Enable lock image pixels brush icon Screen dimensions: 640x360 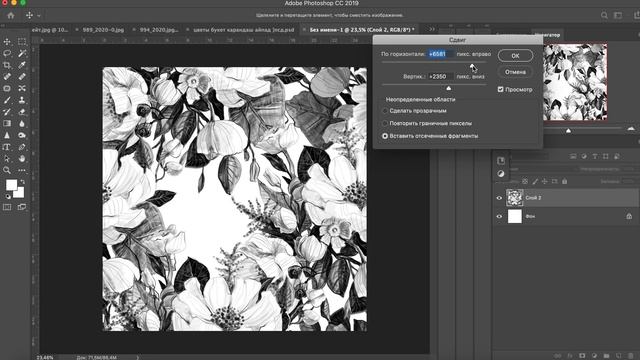pos(535,181)
